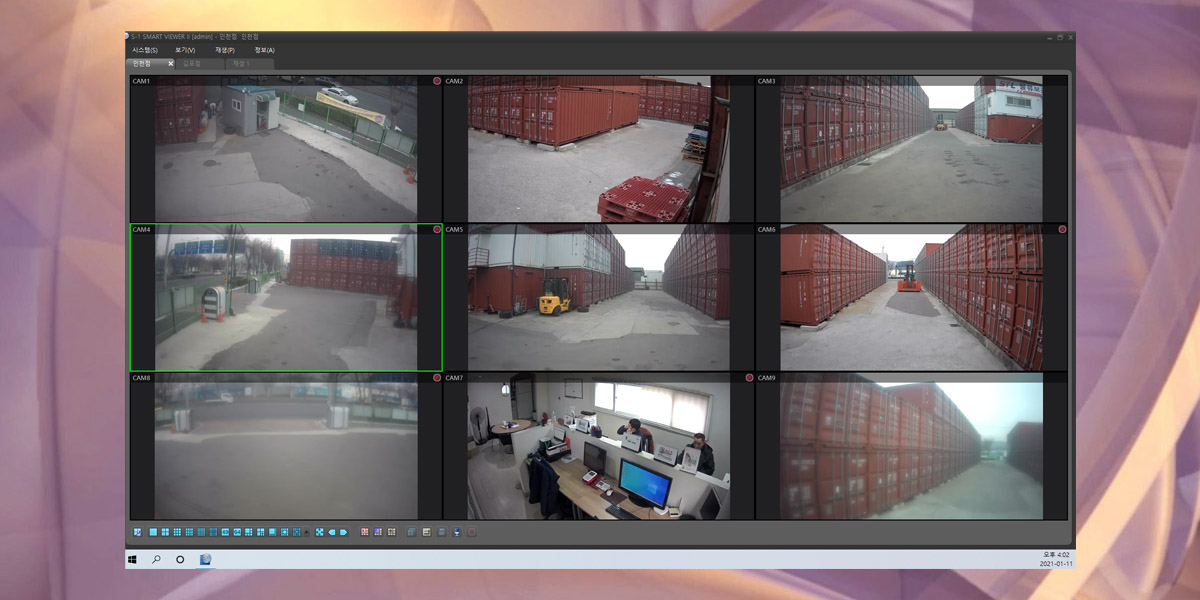The image size is (1200, 600).
Task: Select the CAM7 office camera feed
Action: click(x=598, y=450)
